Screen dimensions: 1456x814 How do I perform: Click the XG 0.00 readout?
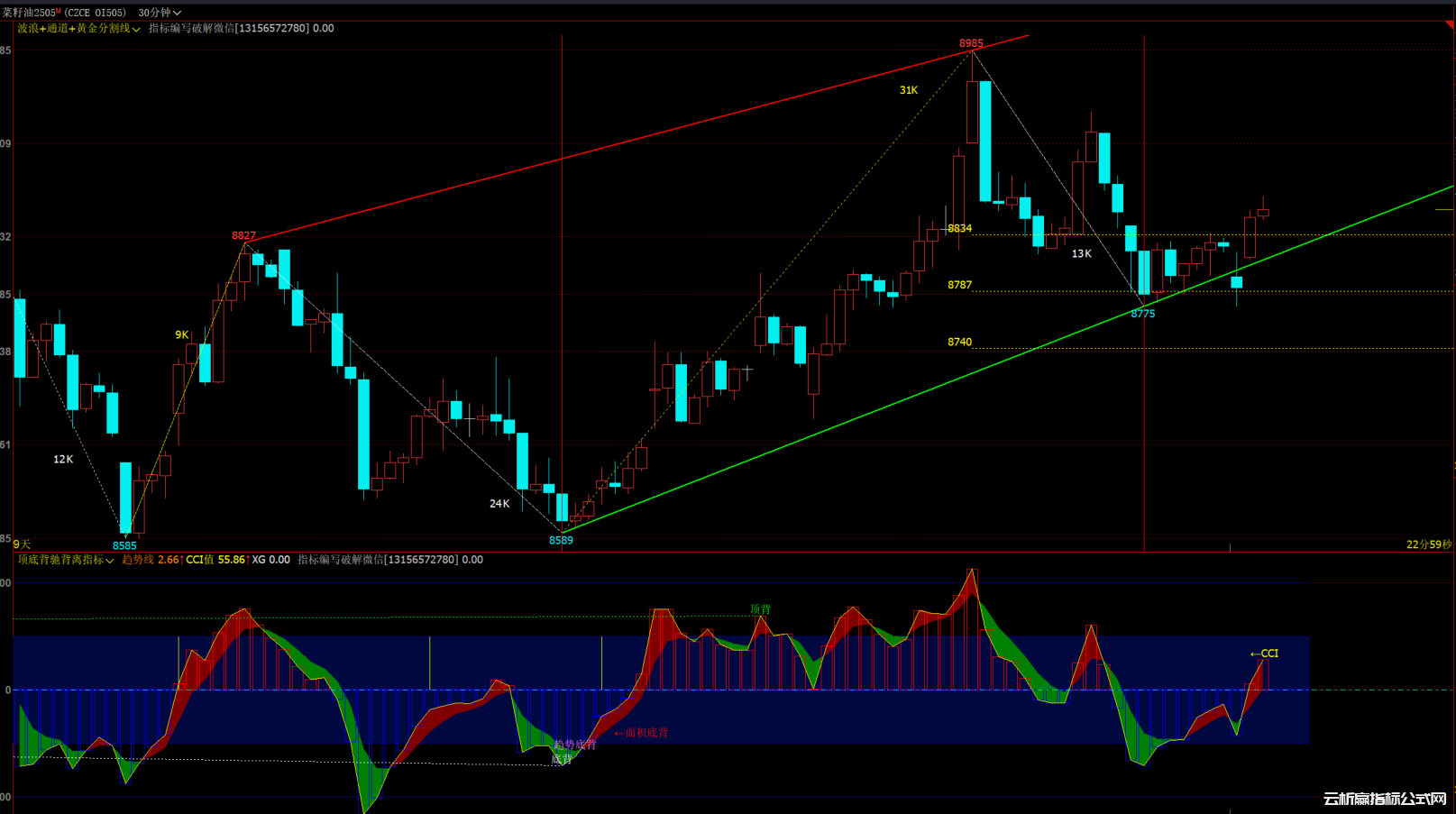pyautogui.click(x=271, y=560)
